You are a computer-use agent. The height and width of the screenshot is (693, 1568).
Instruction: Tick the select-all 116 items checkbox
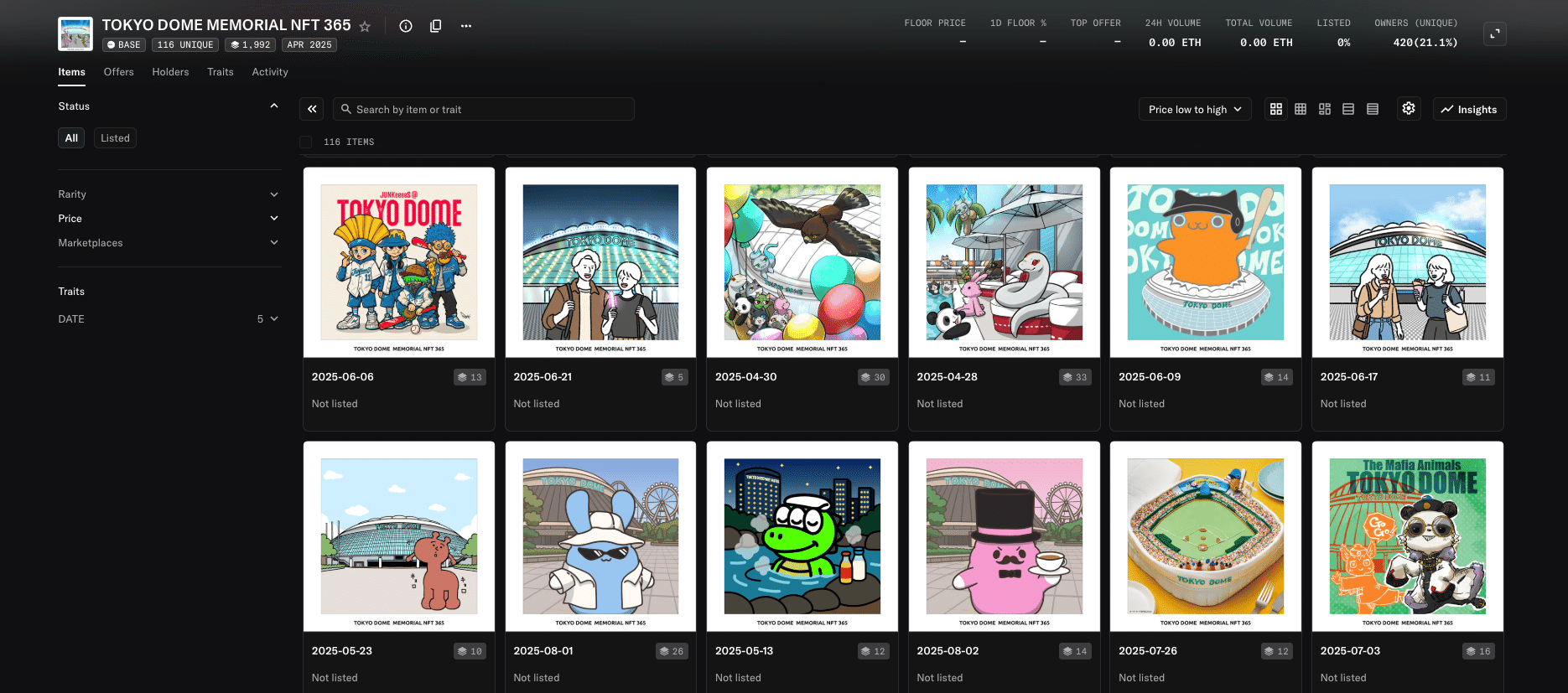[x=306, y=142]
